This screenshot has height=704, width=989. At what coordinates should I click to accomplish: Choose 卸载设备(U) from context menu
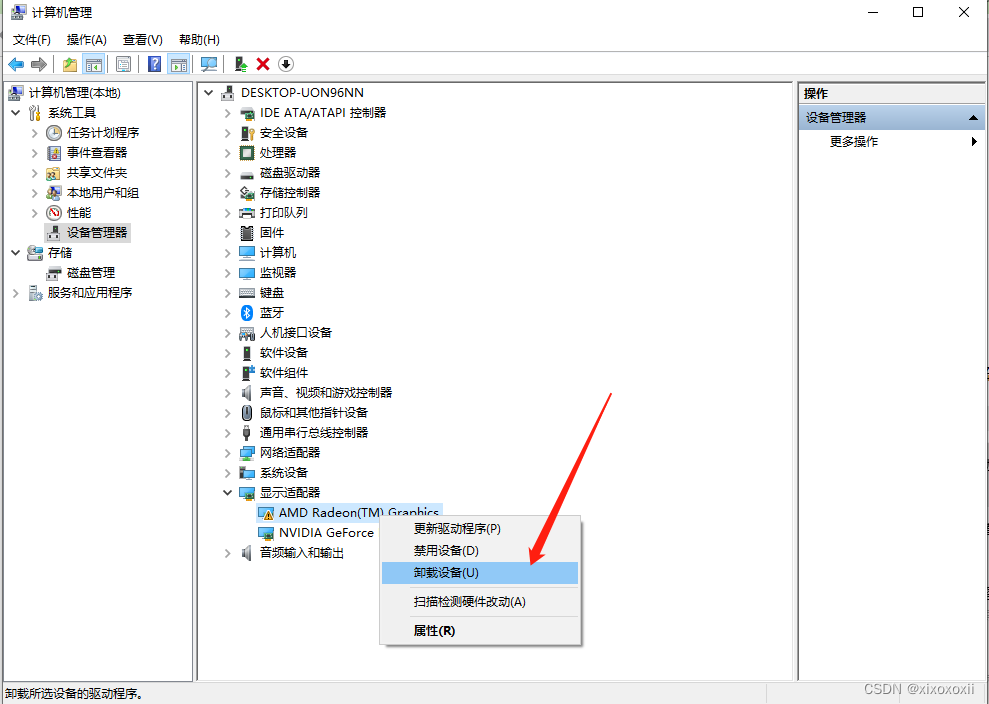(x=479, y=573)
